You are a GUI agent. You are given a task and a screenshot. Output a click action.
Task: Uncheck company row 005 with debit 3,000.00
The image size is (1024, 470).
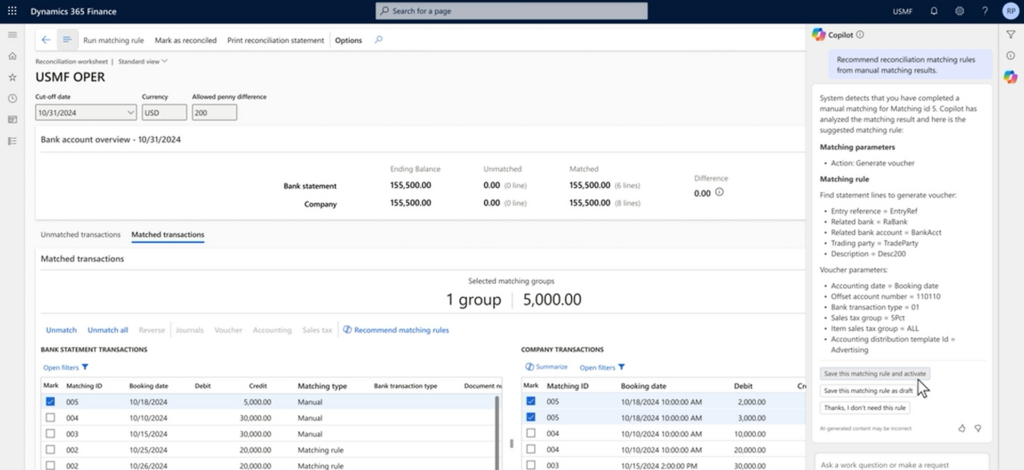(530, 417)
